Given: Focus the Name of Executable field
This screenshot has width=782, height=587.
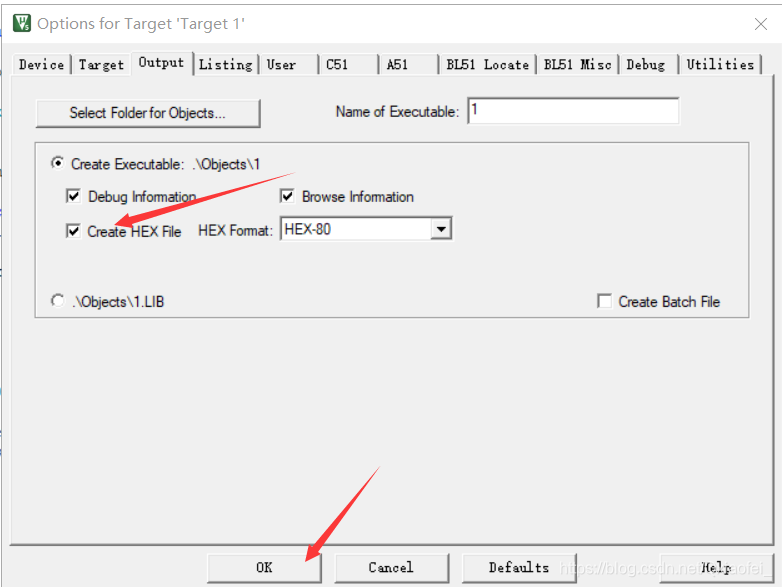Looking at the screenshot, I should pos(573,111).
